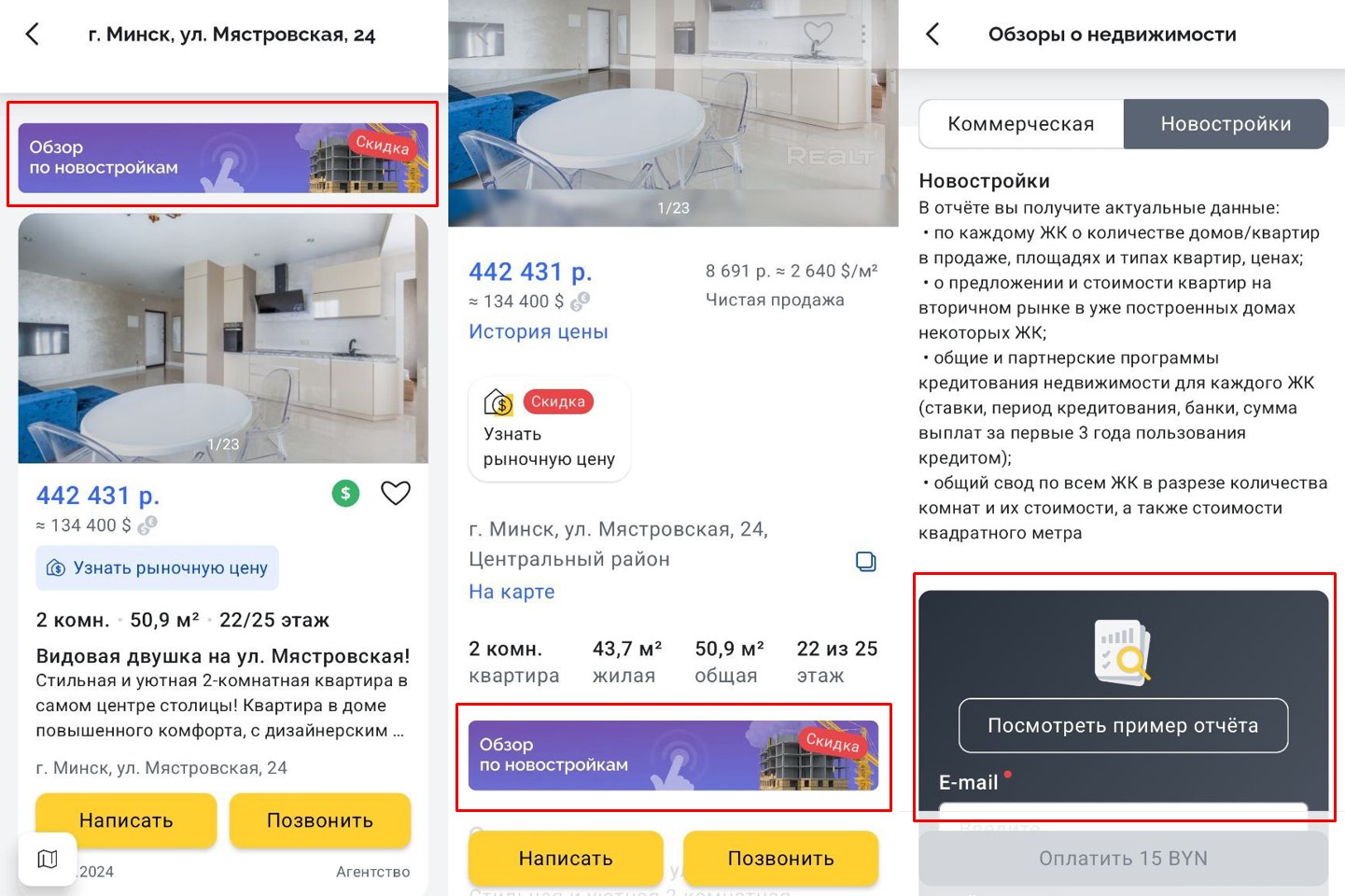
Task: Tap back arrow on Обзоры о недвижимости
Action: tap(932, 35)
